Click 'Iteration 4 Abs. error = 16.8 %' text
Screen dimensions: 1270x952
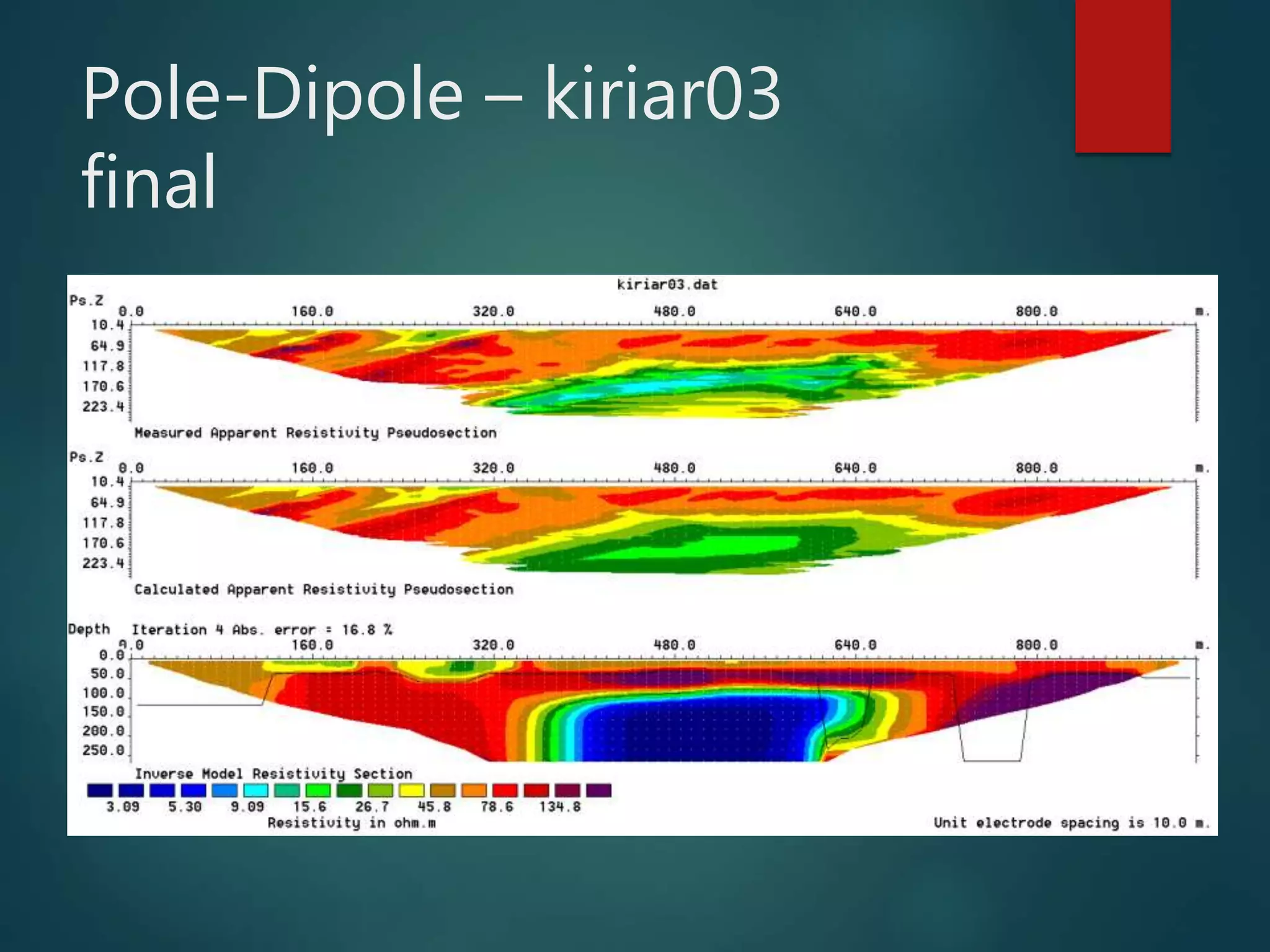(x=262, y=630)
